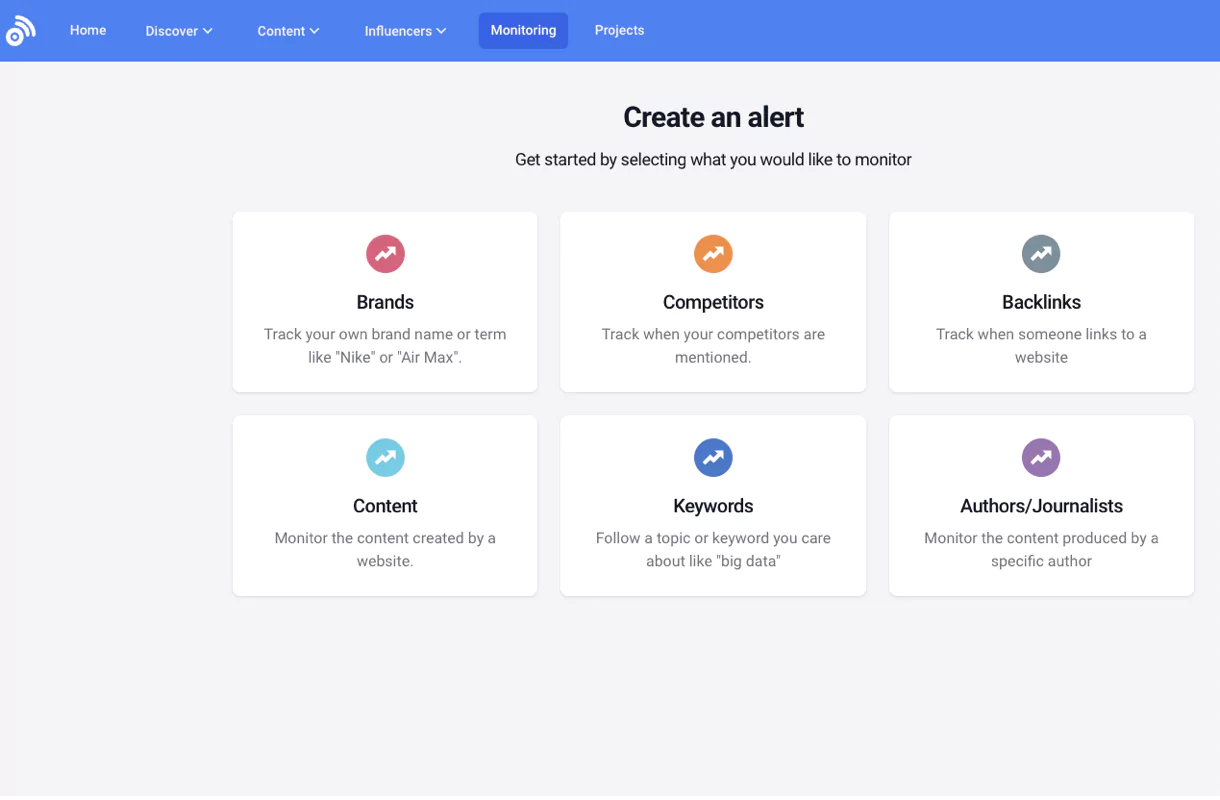The width and height of the screenshot is (1220, 800).
Task: Create a Brands alert card
Action: (385, 301)
